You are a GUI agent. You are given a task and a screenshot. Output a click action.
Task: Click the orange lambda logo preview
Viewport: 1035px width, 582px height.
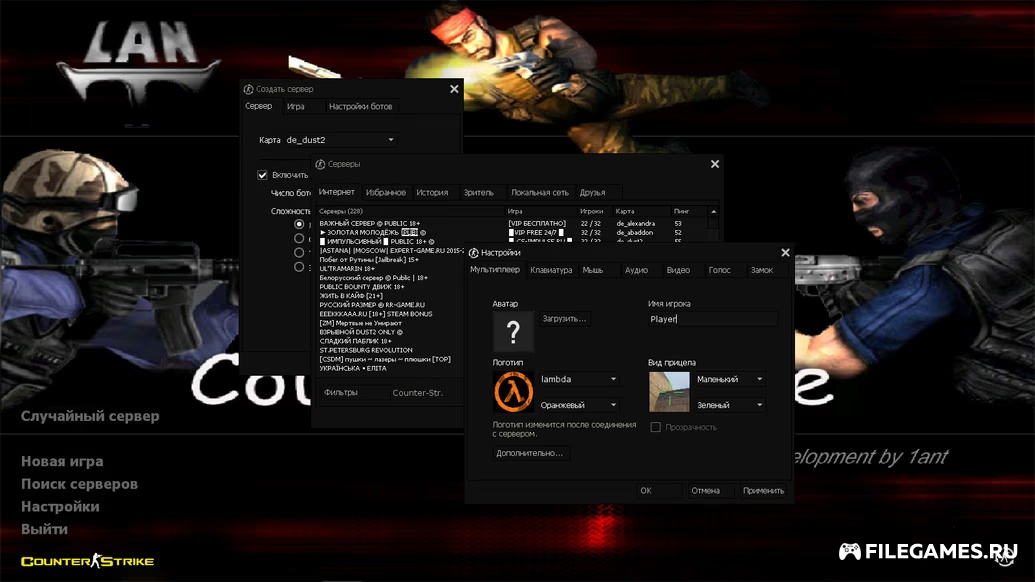[x=513, y=392]
